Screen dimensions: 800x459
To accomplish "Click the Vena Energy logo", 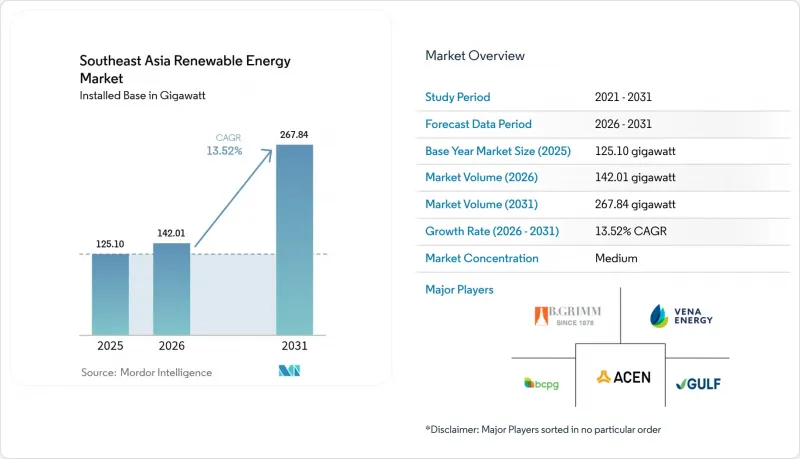I will [x=681, y=316].
